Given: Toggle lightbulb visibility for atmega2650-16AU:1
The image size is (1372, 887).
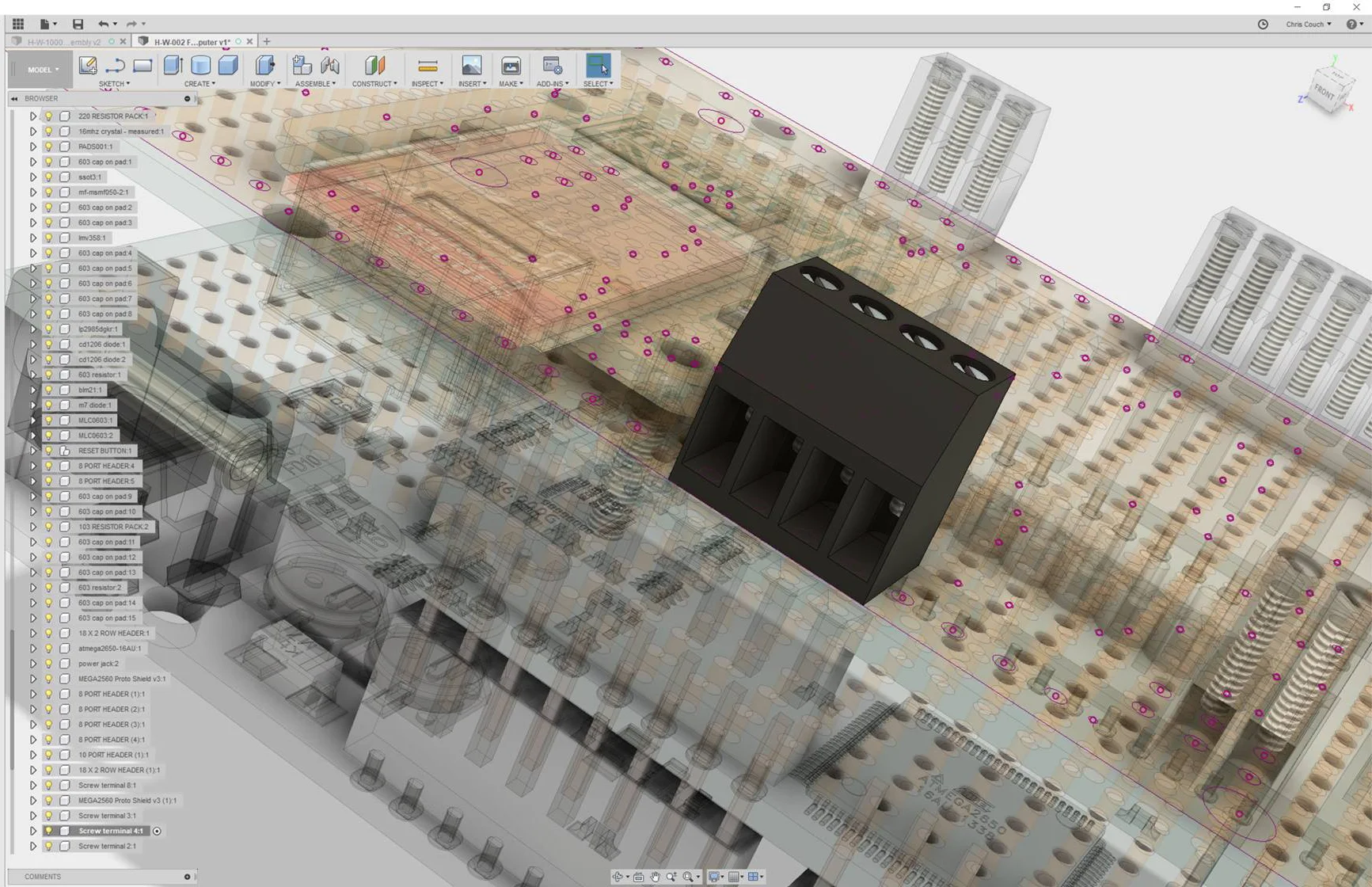Looking at the screenshot, I should (x=49, y=648).
